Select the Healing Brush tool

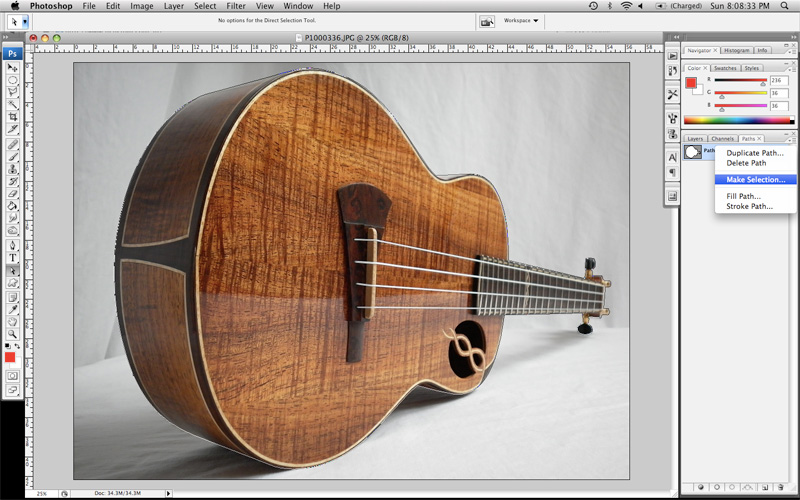pos(13,144)
